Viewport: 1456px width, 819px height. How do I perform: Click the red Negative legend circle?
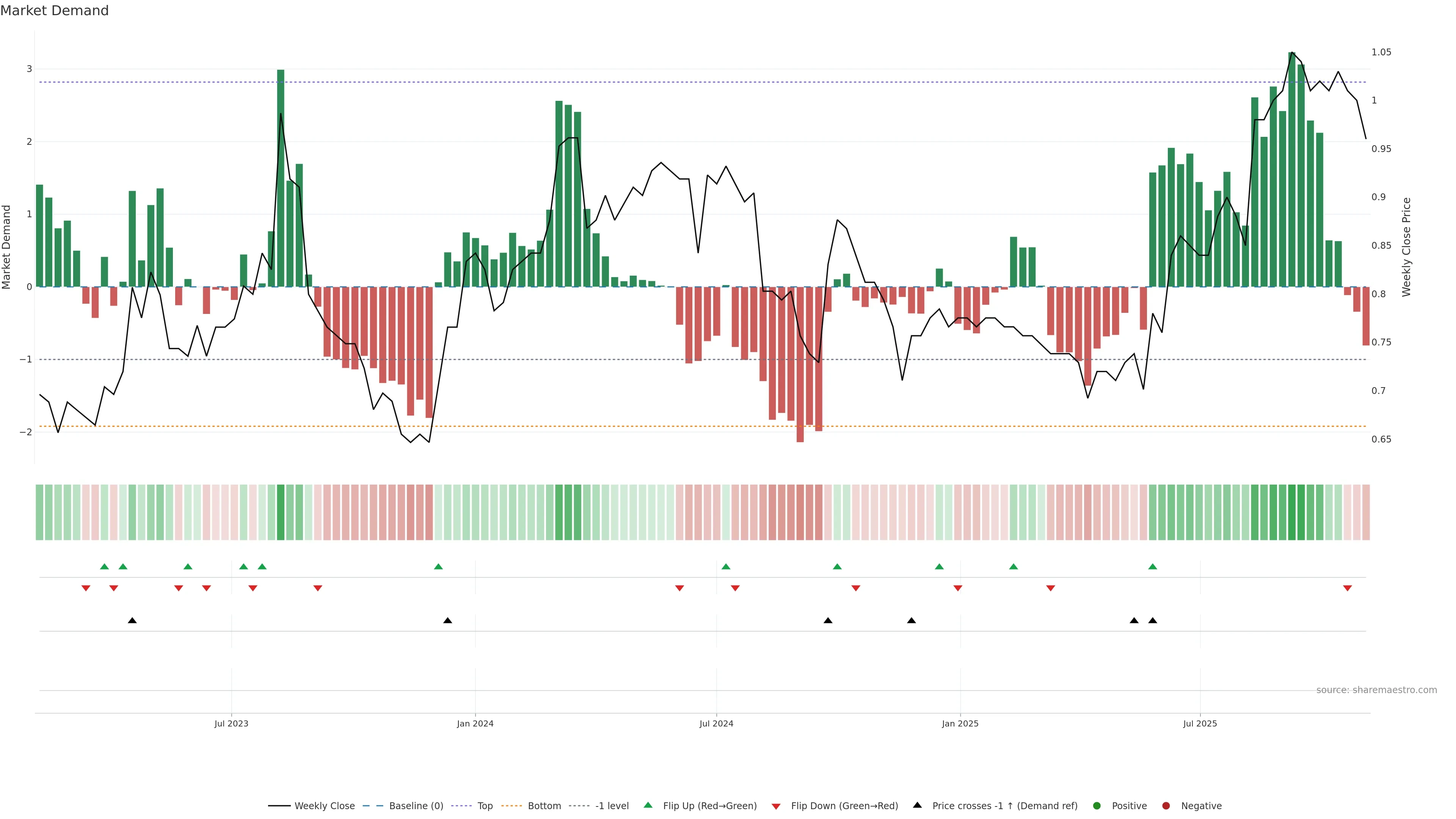1166,805
